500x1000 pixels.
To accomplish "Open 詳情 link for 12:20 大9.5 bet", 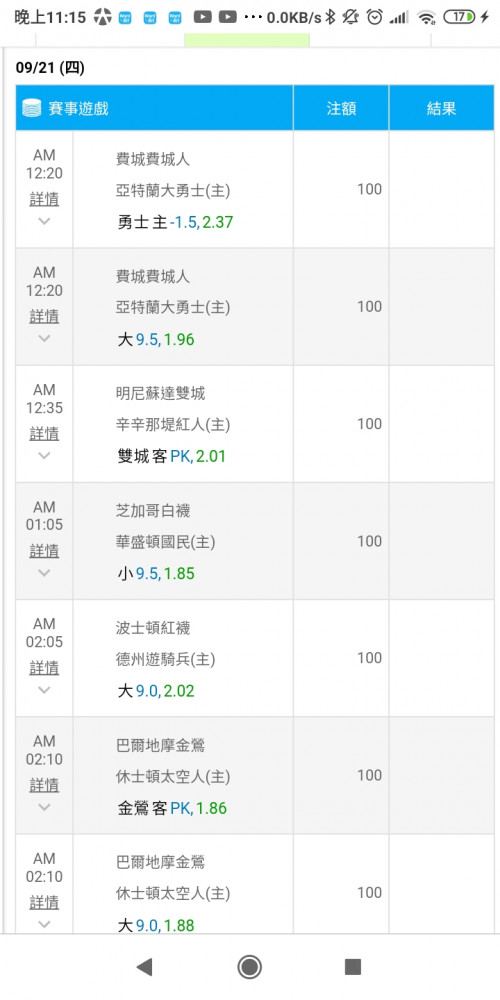I will click(x=44, y=317).
